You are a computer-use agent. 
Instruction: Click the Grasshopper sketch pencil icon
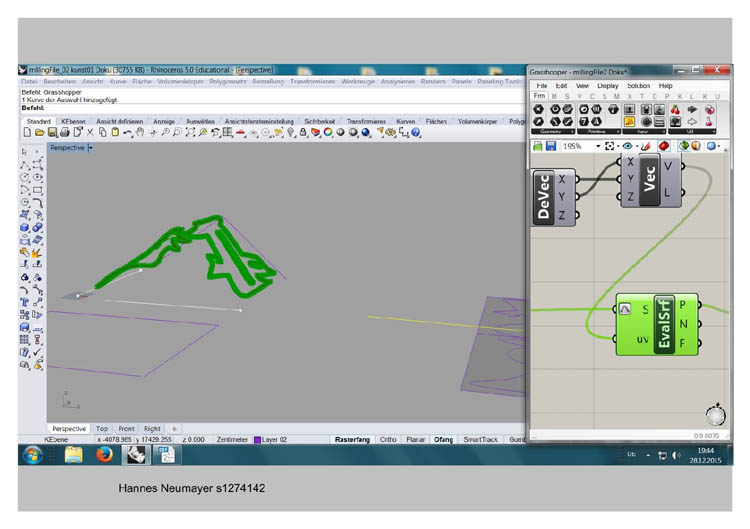point(646,146)
